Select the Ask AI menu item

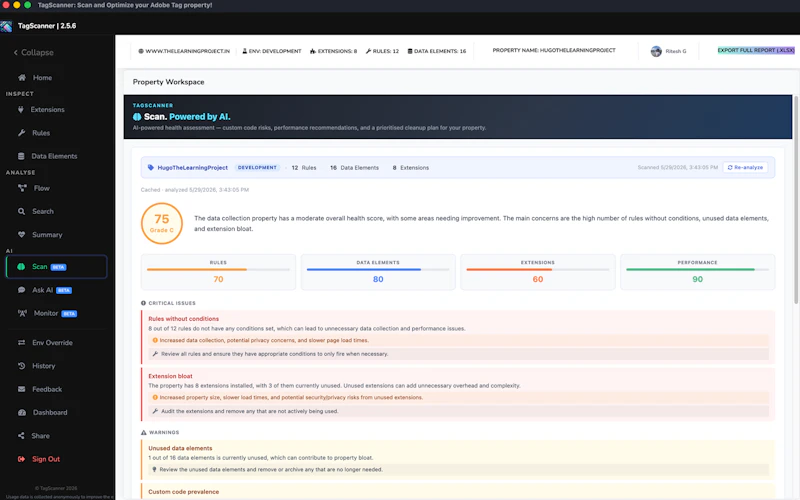point(42,290)
